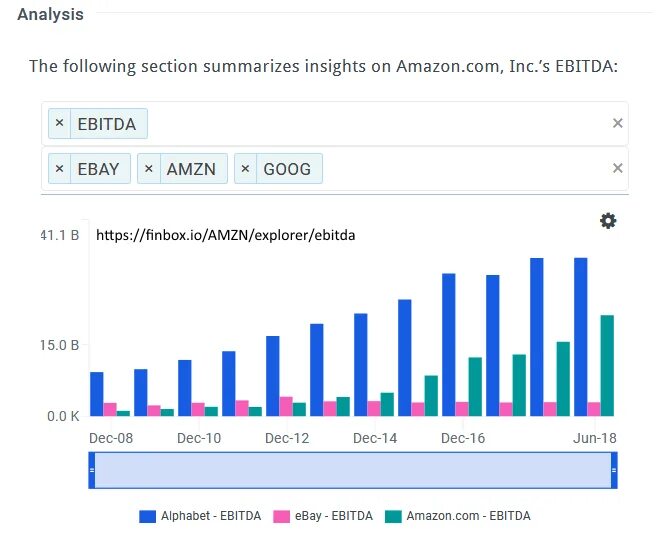Toggle the eBay - EBITDA legend series

point(323,516)
